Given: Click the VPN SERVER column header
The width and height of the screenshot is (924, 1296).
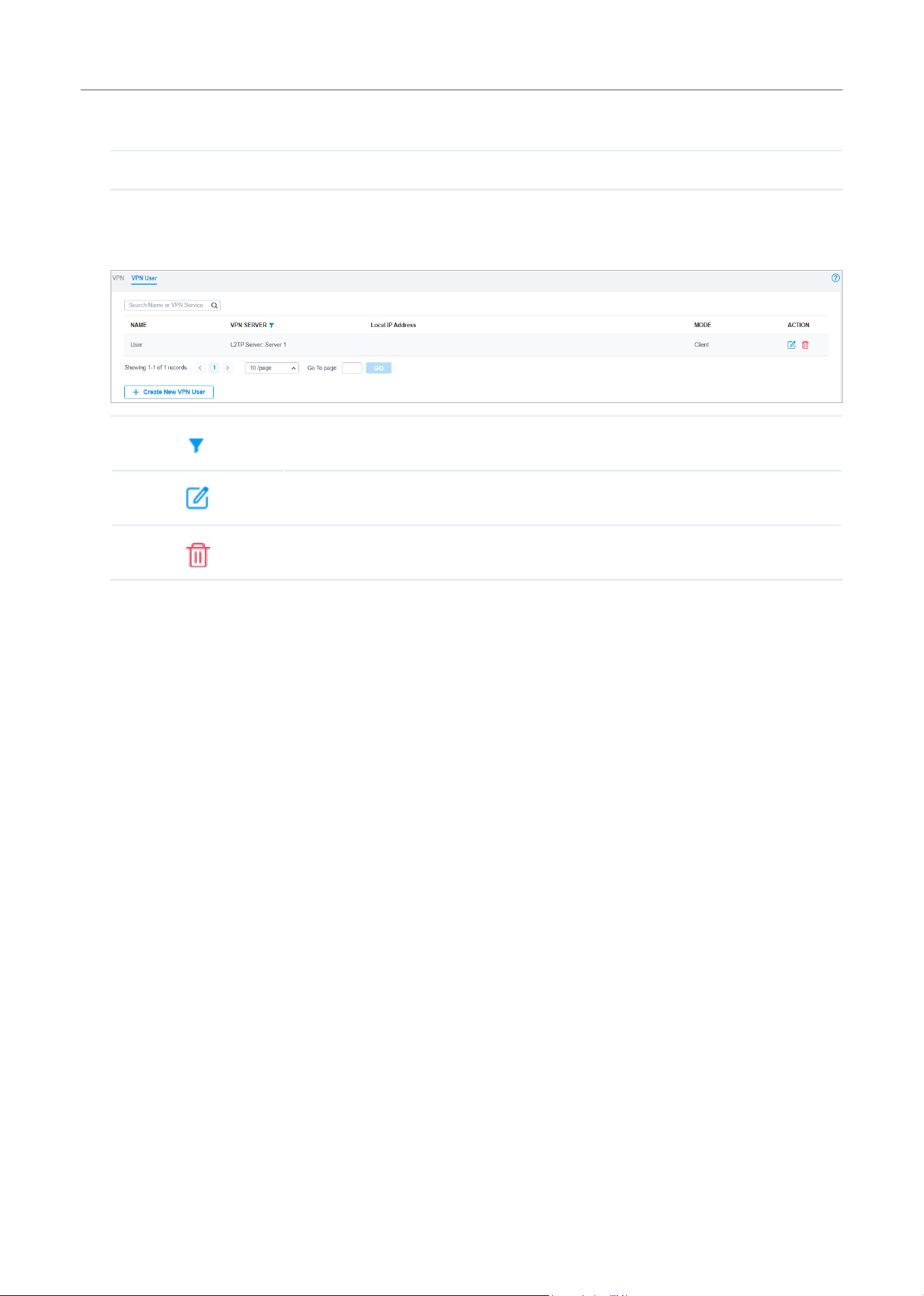Looking at the screenshot, I should (248, 325).
